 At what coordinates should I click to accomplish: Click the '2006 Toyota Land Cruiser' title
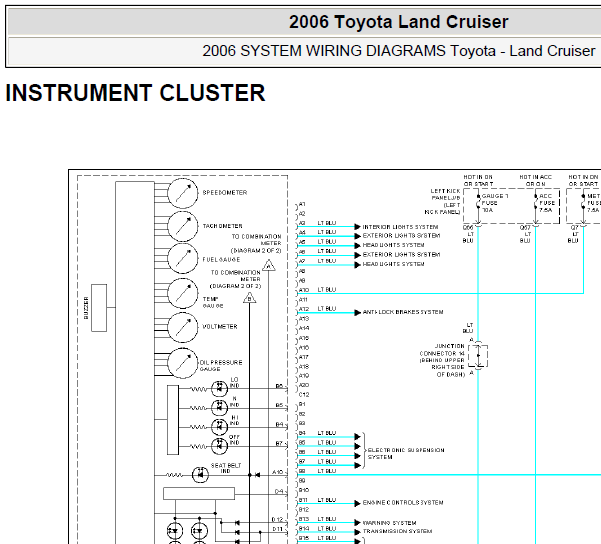click(x=399, y=22)
